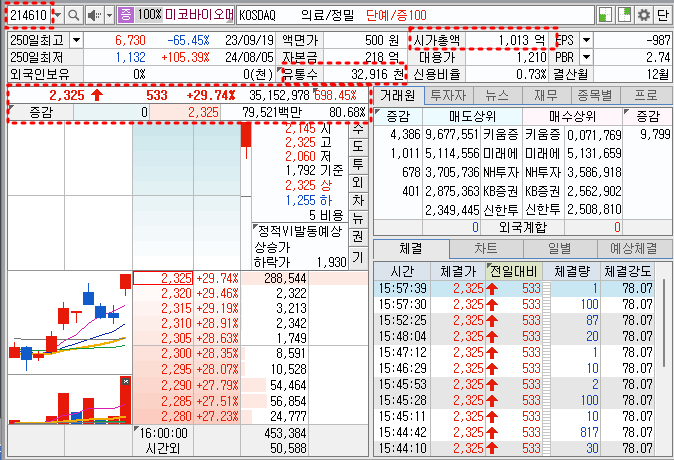Click the 16:00:00 time cell
The image size is (674, 460).
163,433
